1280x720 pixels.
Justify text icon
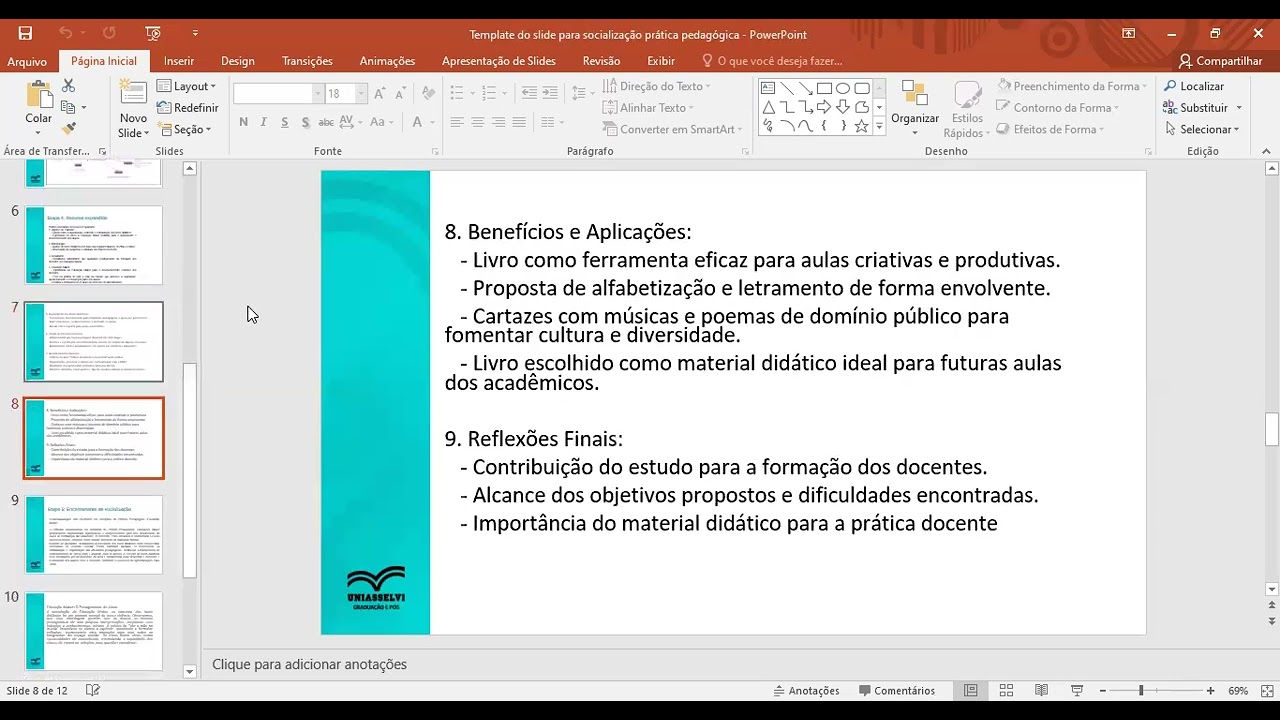(x=520, y=122)
